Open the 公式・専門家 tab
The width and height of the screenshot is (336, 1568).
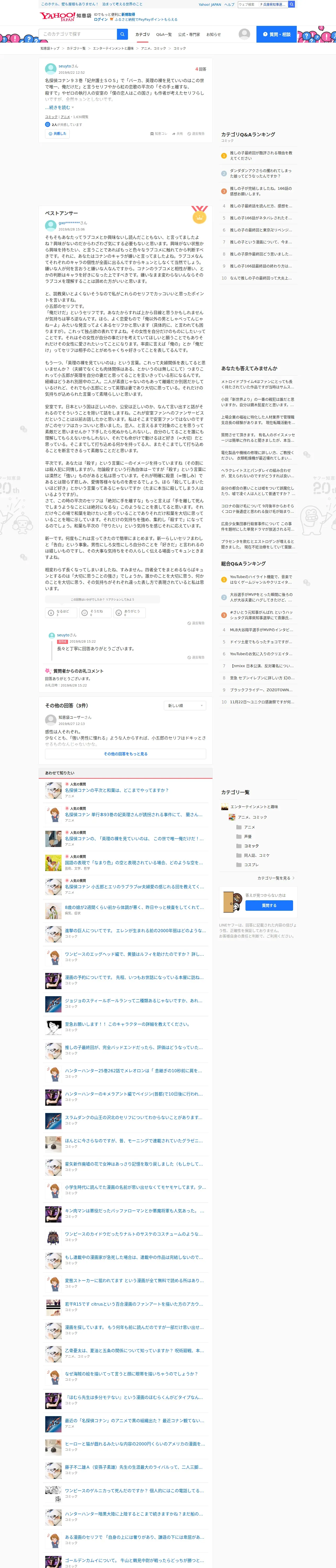click(189, 35)
